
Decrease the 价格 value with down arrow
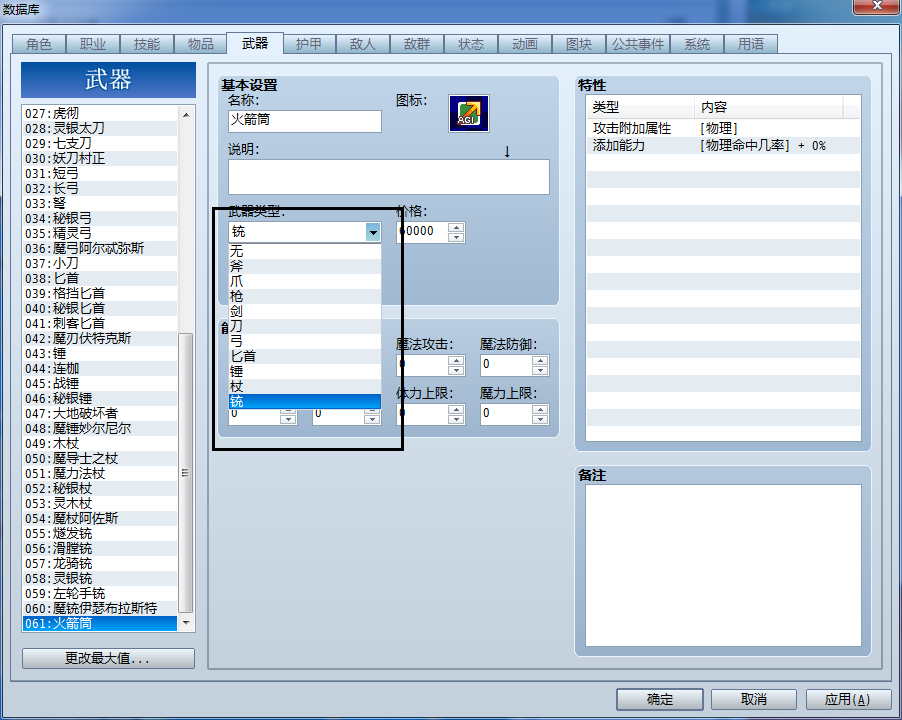[456, 237]
